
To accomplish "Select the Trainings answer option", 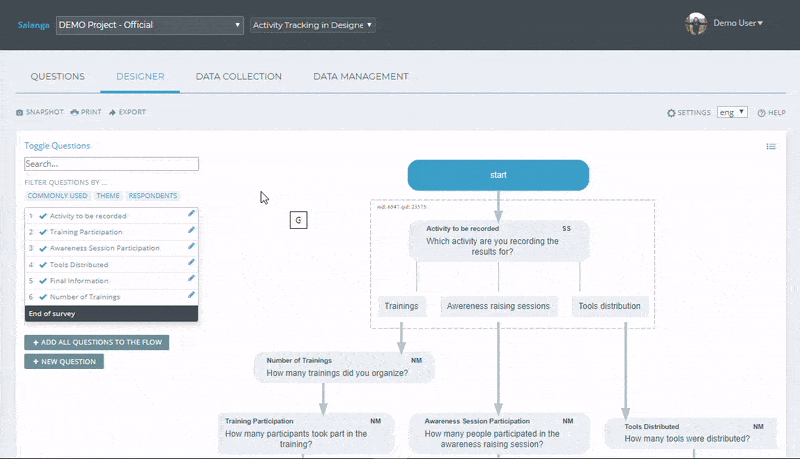I will click(402, 306).
